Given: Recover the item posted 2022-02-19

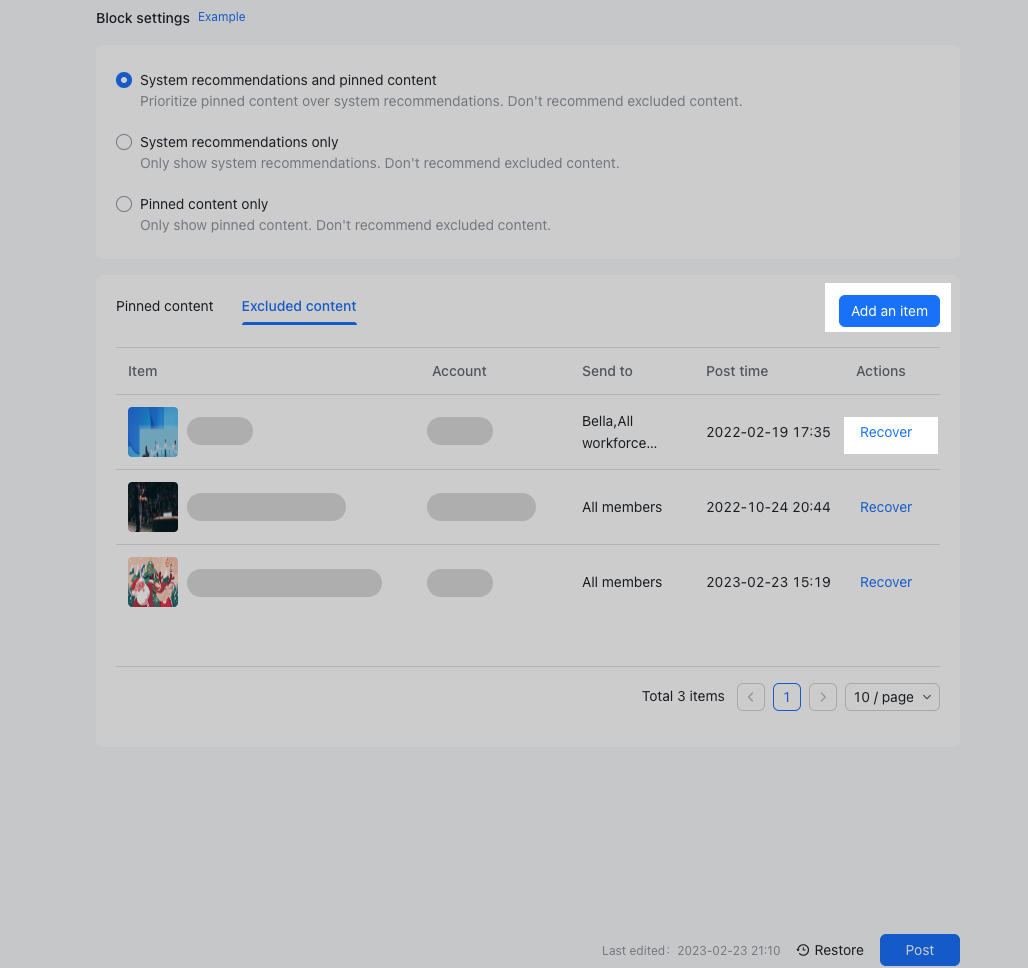Looking at the screenshot, I should point(885,432).
